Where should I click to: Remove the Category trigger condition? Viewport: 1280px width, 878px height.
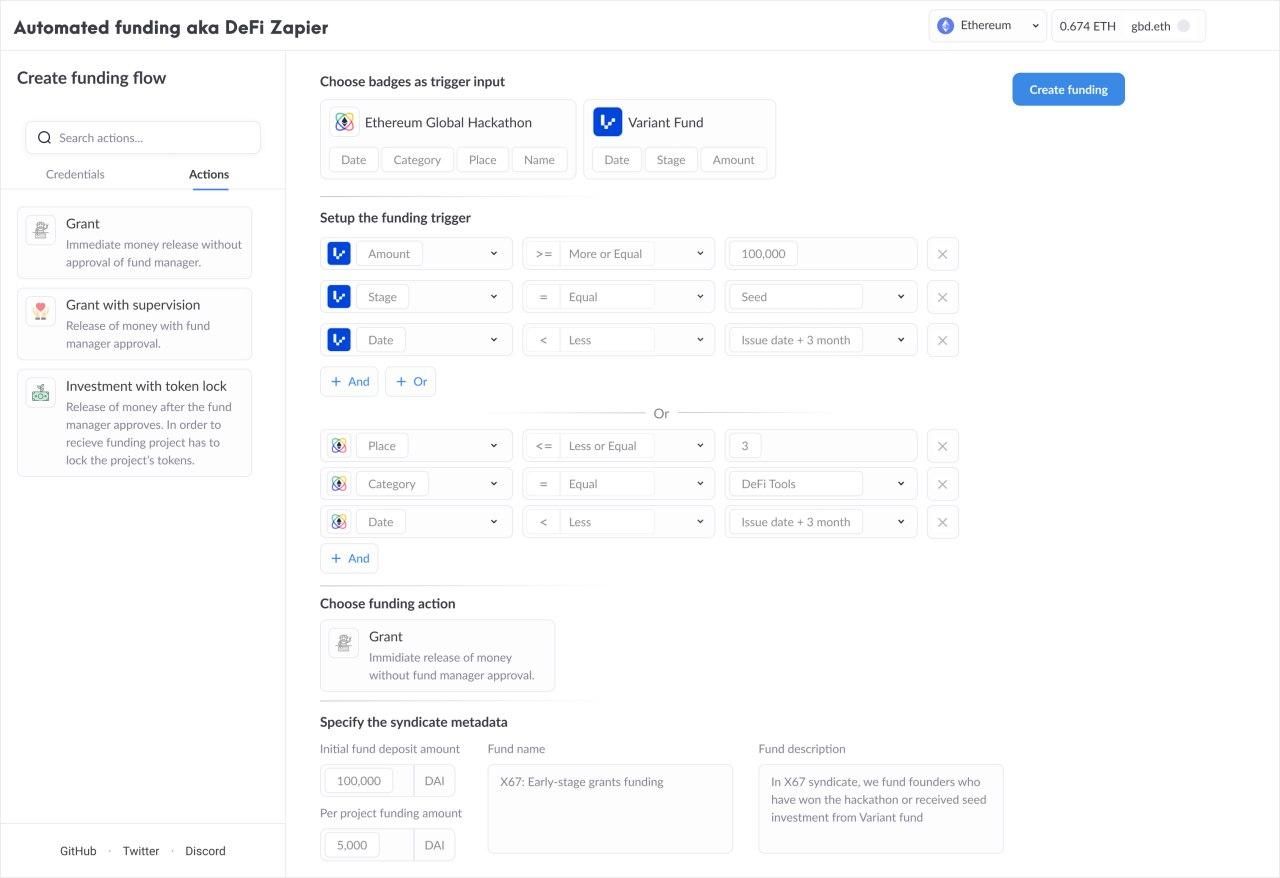[x=943, y=484]
